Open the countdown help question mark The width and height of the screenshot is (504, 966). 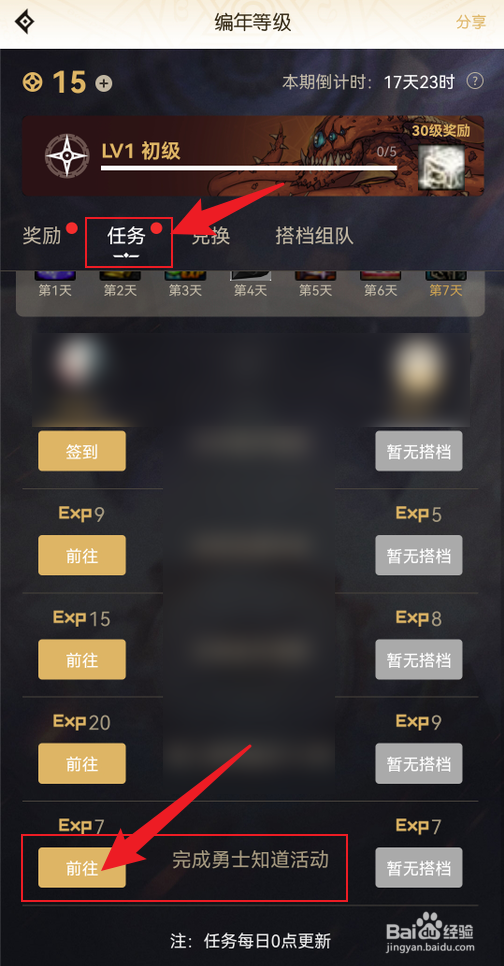pos(475,81)
